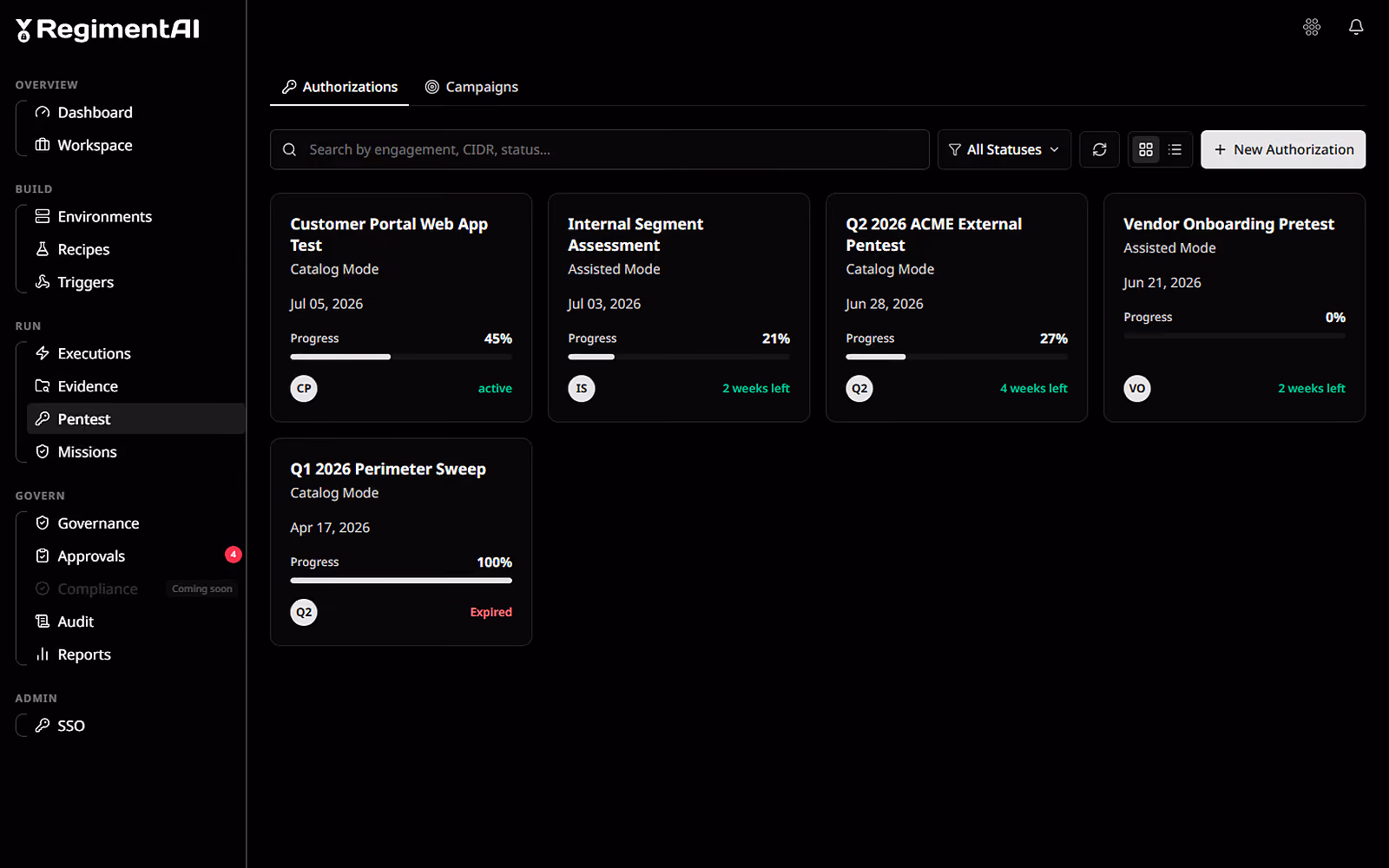
Task: Open Missions page
Action: 135,451
